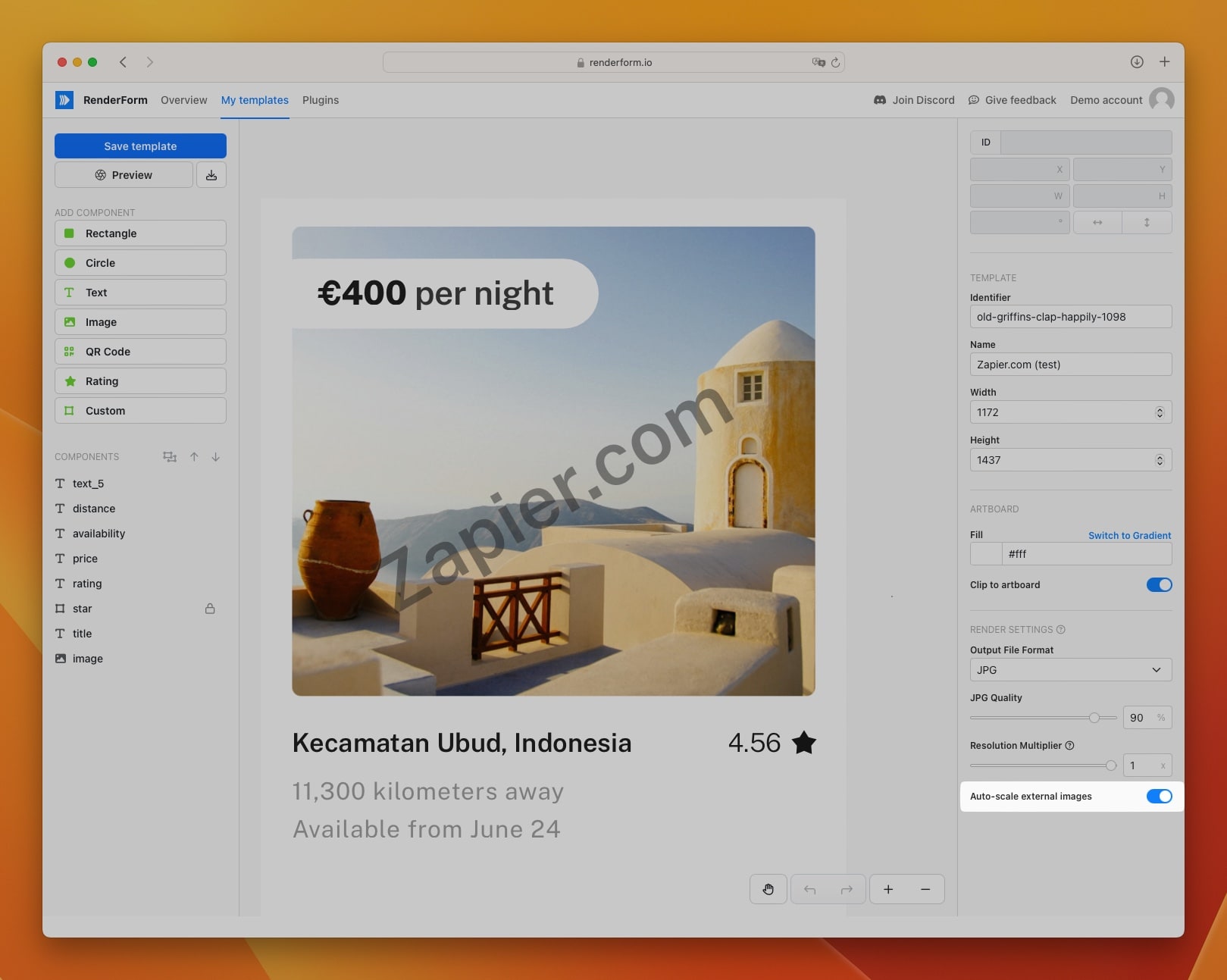Click the flip vertical icon
The width and height of the screenshot is (1227, 980).
pos(1147,222)
